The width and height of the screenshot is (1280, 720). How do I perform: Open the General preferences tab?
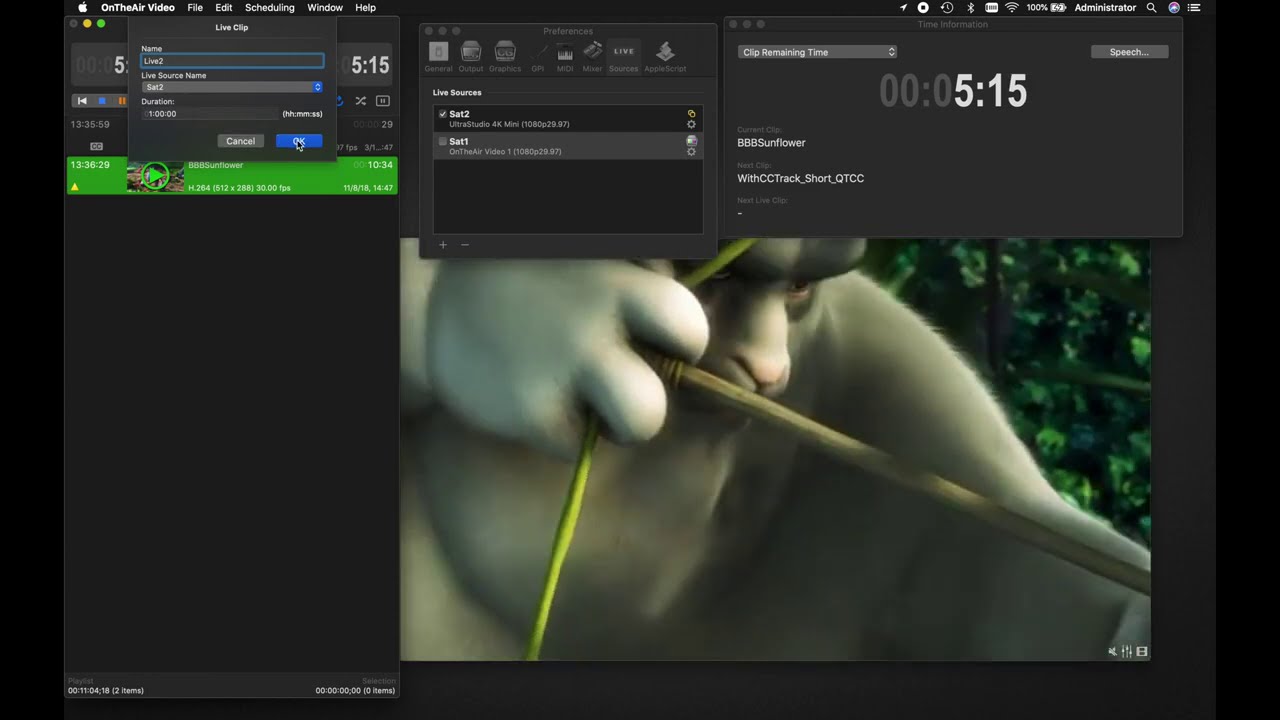(438, 57)
